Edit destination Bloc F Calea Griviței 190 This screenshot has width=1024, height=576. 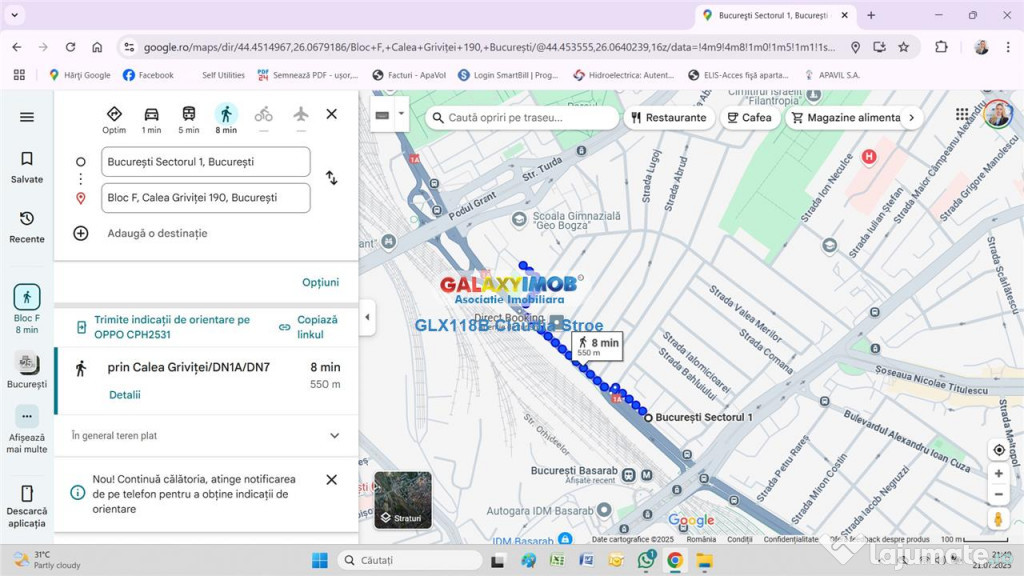(x=206, y=197)
